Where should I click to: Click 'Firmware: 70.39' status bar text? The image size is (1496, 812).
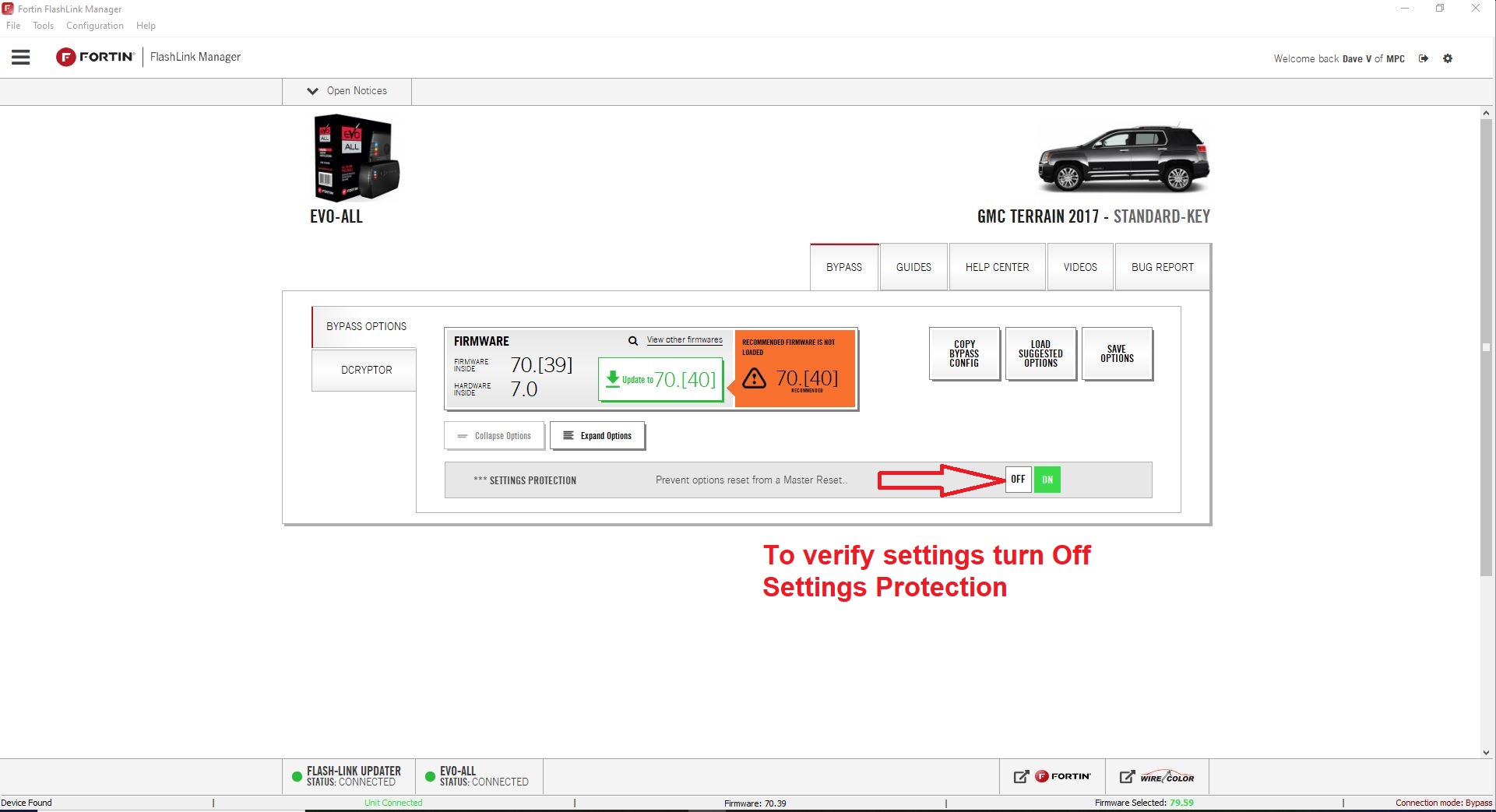755,803
